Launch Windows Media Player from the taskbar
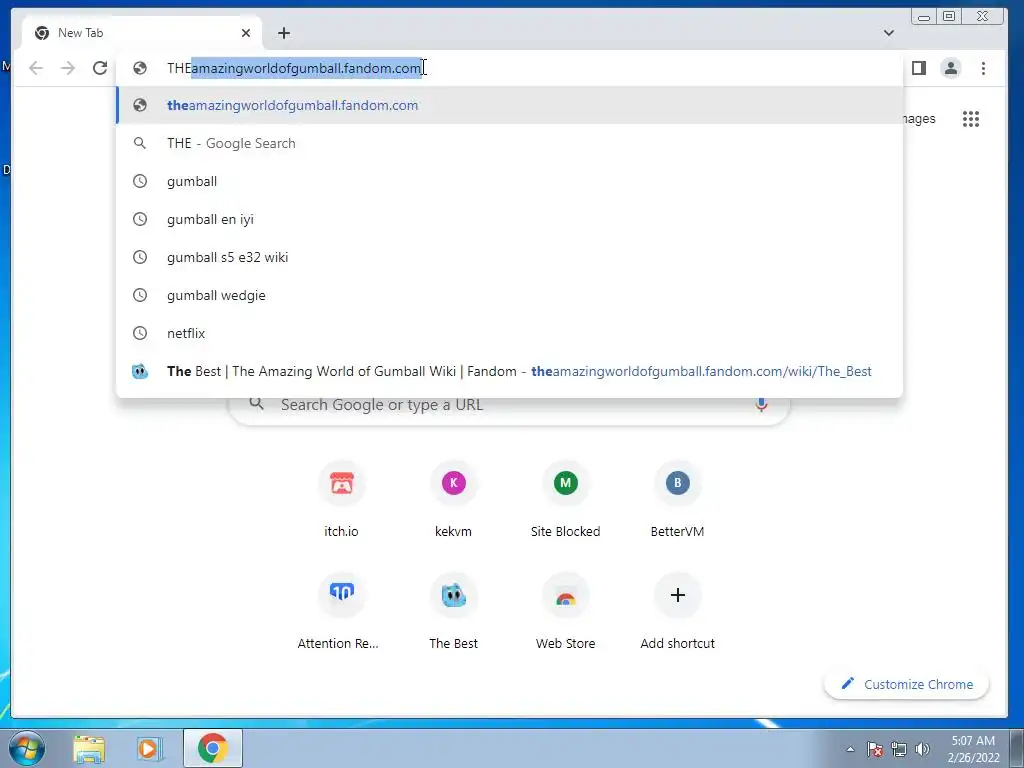1024x768 pixels. click(149, 748)
